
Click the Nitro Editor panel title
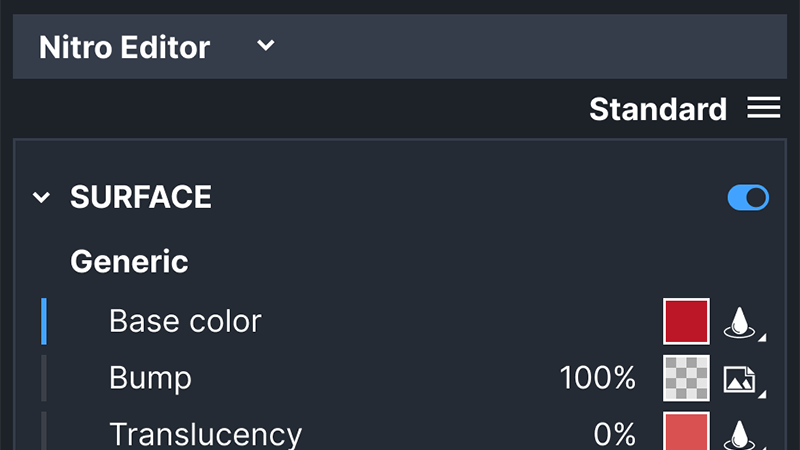click(124, 47)
